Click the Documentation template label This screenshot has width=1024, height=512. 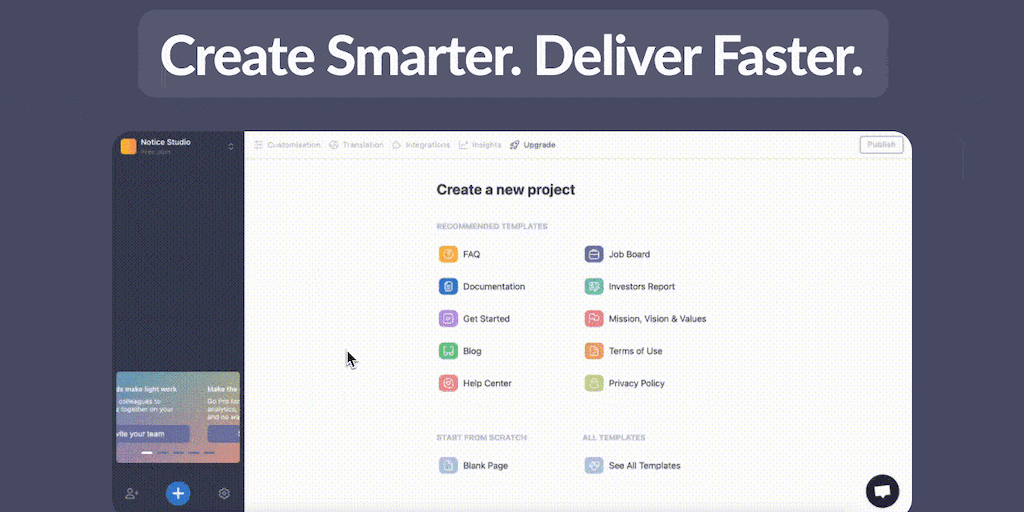[494, 286]
